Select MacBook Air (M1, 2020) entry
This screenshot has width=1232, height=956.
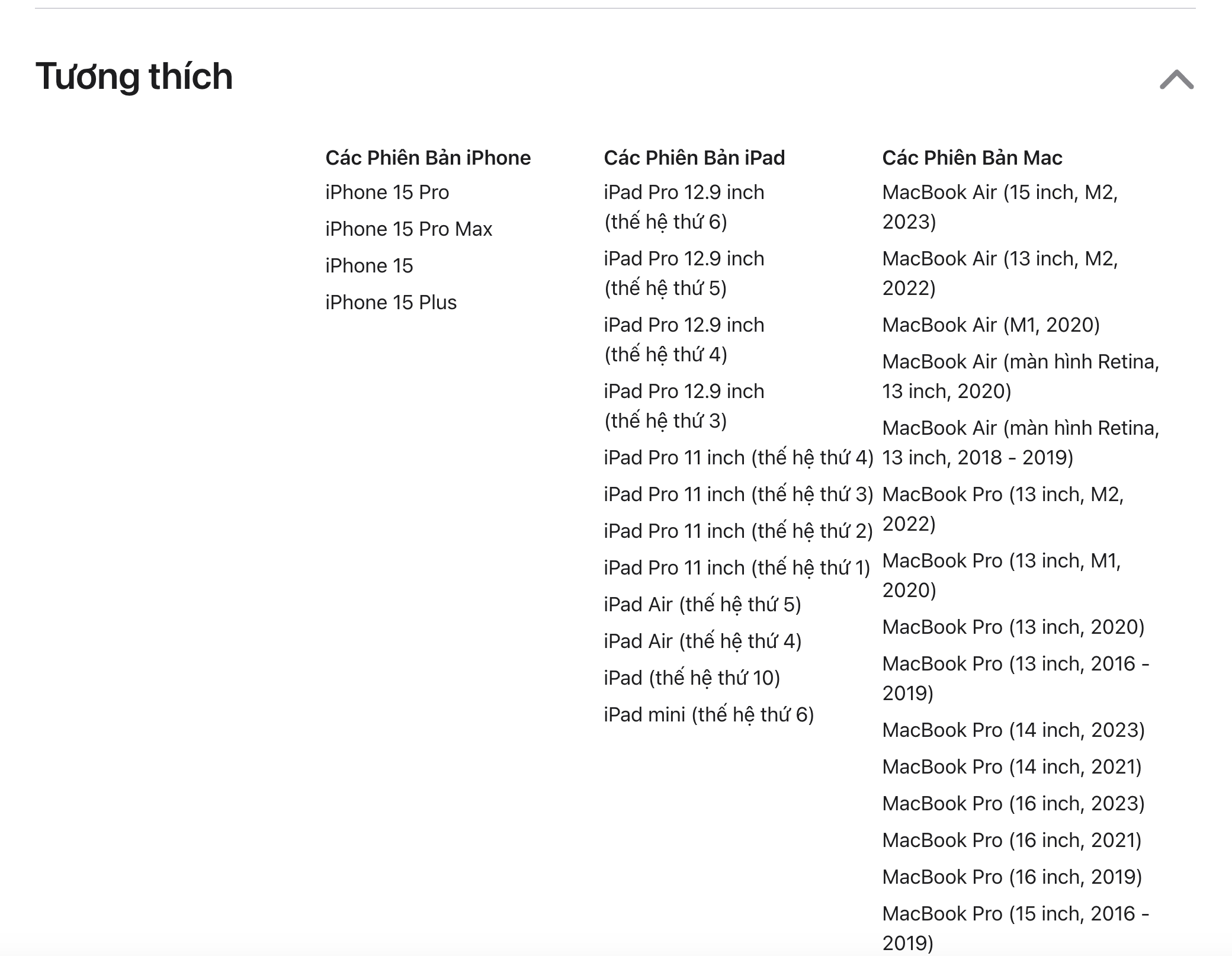pyautogui.click(x=990, y=325)
